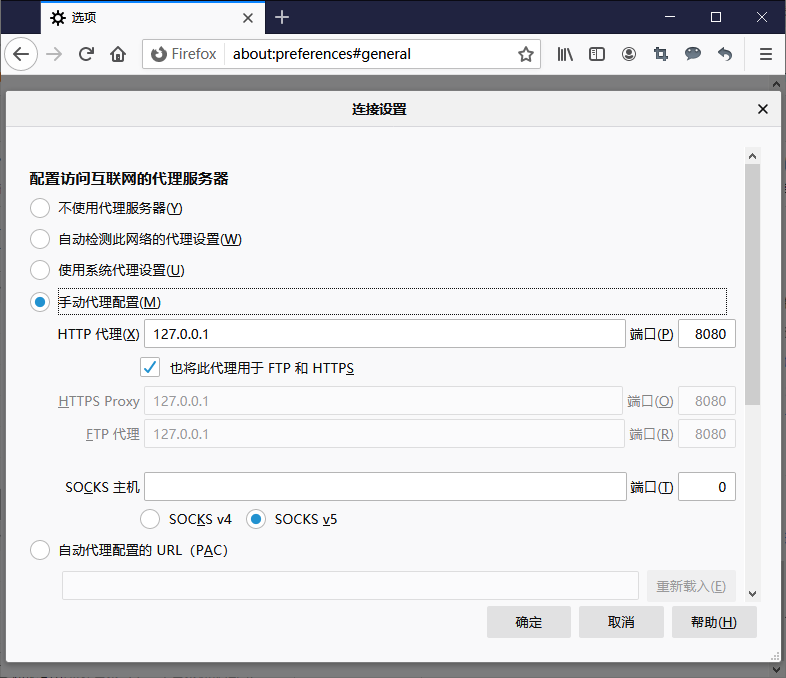Click the 确定 button
Image resolution: width=786 pixels, height=678 pixels.
[x=528, y=622]
